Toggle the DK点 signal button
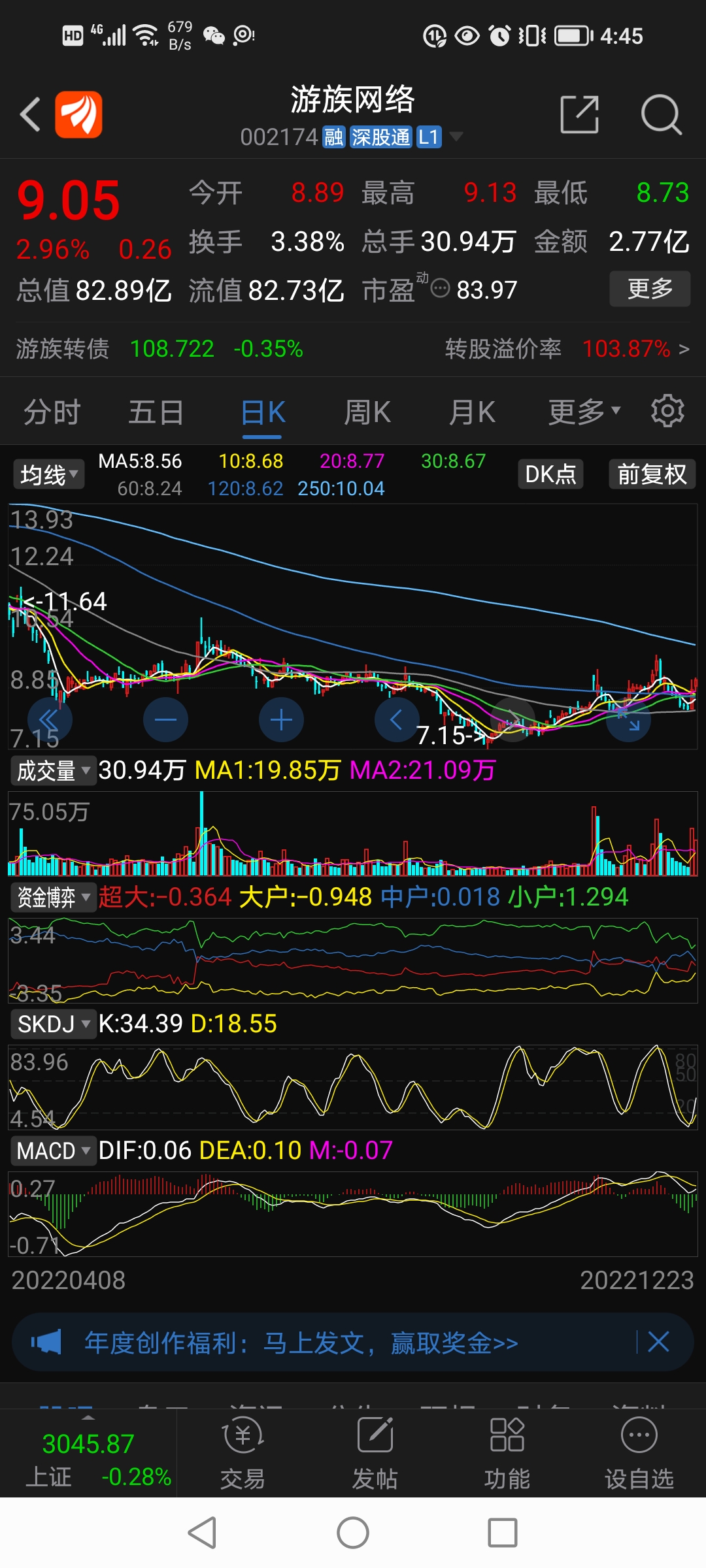This screenshot has height=1568, width=706. point(550,474)
